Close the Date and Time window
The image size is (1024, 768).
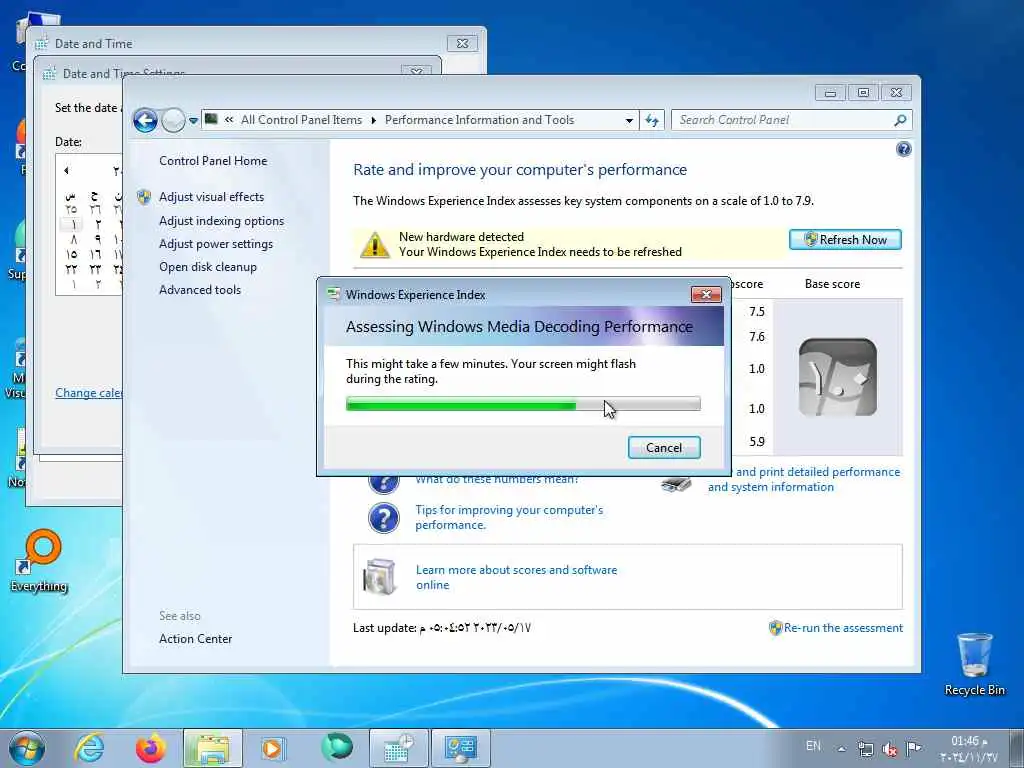[462, 44]
